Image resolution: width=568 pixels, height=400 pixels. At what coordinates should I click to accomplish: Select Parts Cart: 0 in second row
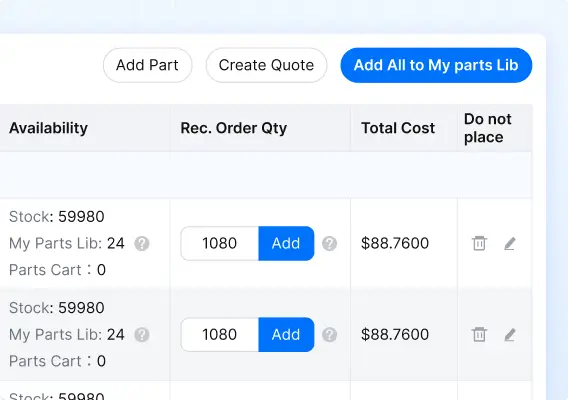tap(57, 361)
